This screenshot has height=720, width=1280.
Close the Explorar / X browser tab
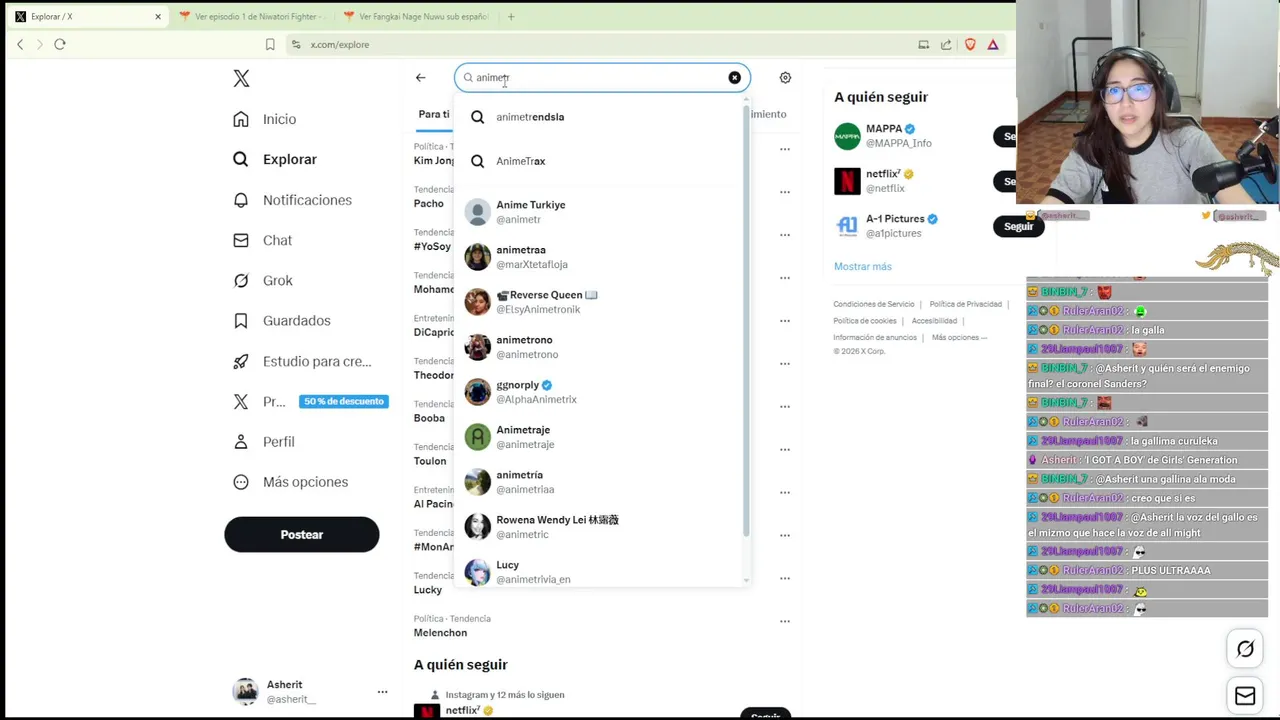[157, 17]
